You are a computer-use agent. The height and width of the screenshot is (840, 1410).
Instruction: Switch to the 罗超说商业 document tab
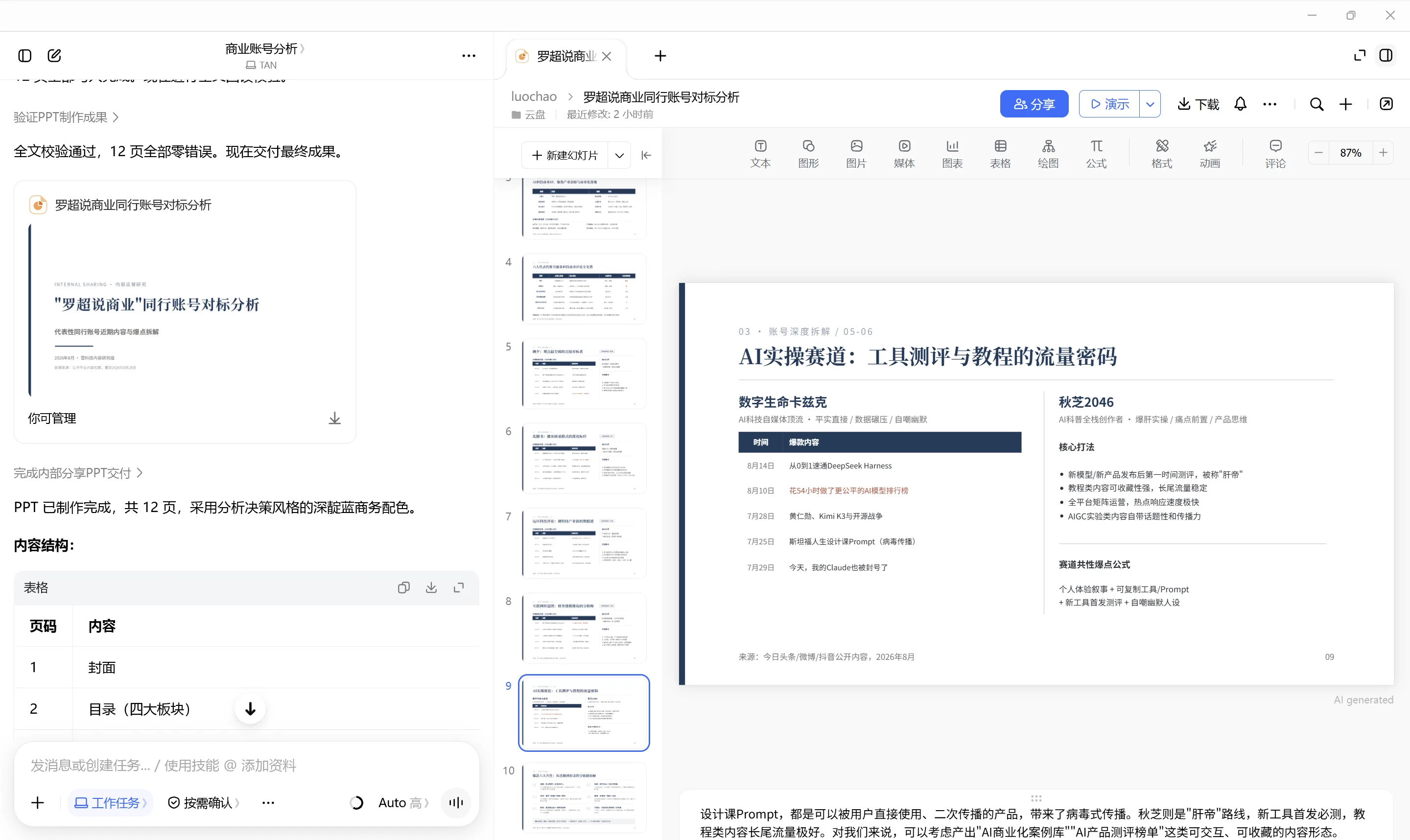coord(566,56)
